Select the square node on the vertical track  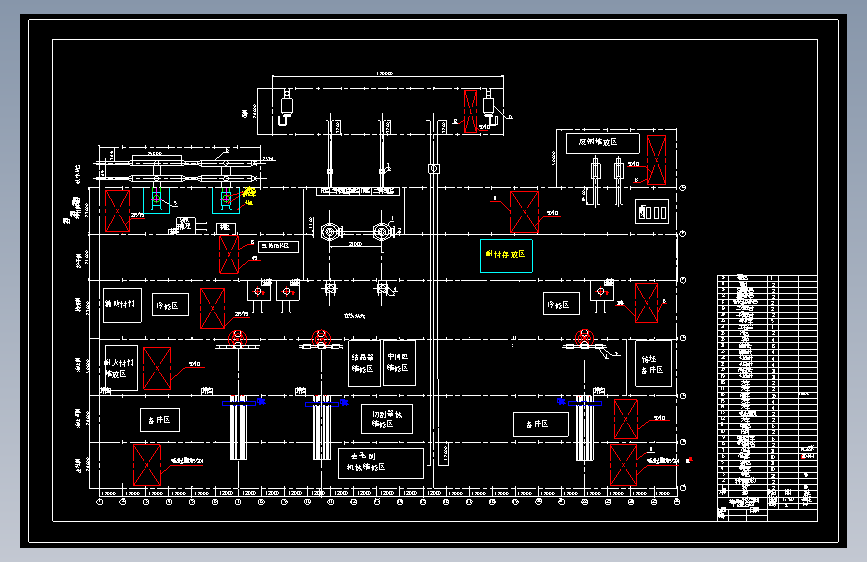[x=434, y=168]
